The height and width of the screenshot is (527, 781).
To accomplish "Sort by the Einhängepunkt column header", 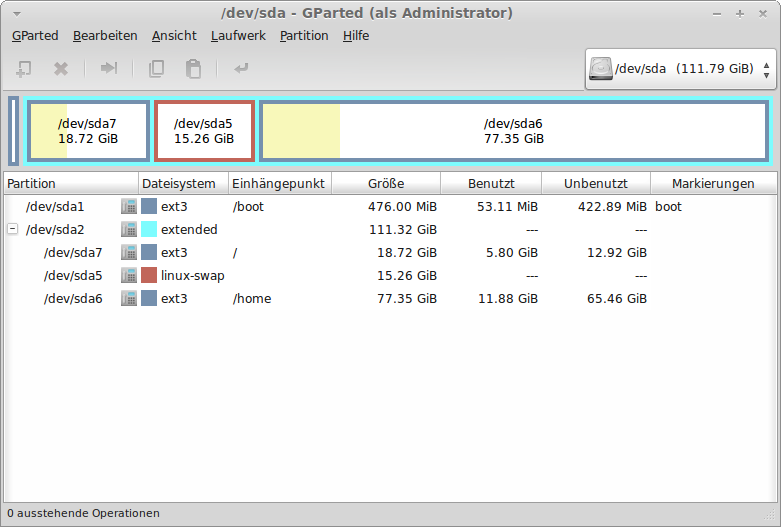I will 280,183.
